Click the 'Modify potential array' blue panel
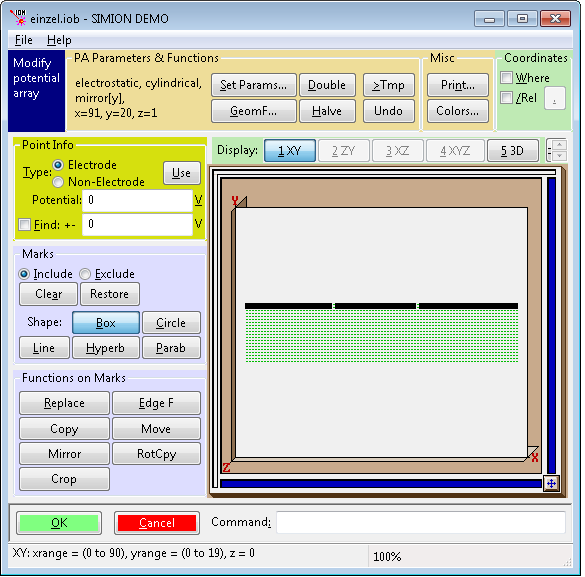The width and height of the screenshot is (585, 577). tap(37, 91)
